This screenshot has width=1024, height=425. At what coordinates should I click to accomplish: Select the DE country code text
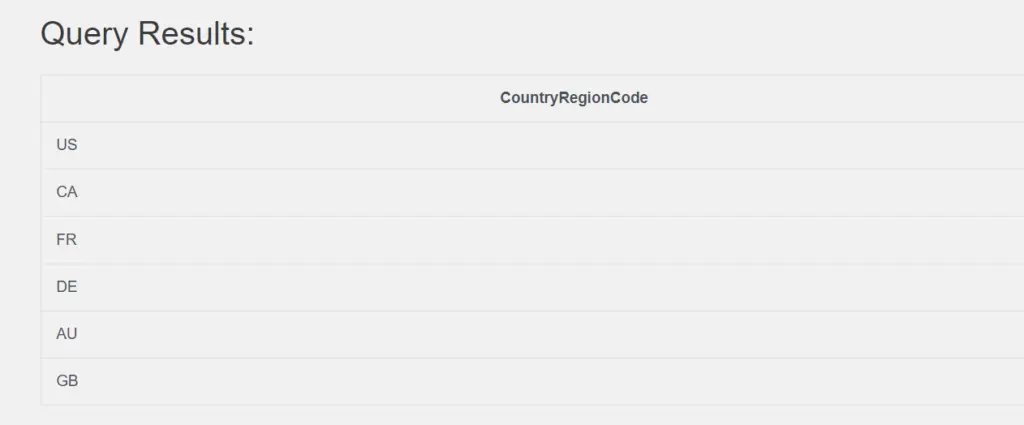pyautogui.click(x=67, y=287)
